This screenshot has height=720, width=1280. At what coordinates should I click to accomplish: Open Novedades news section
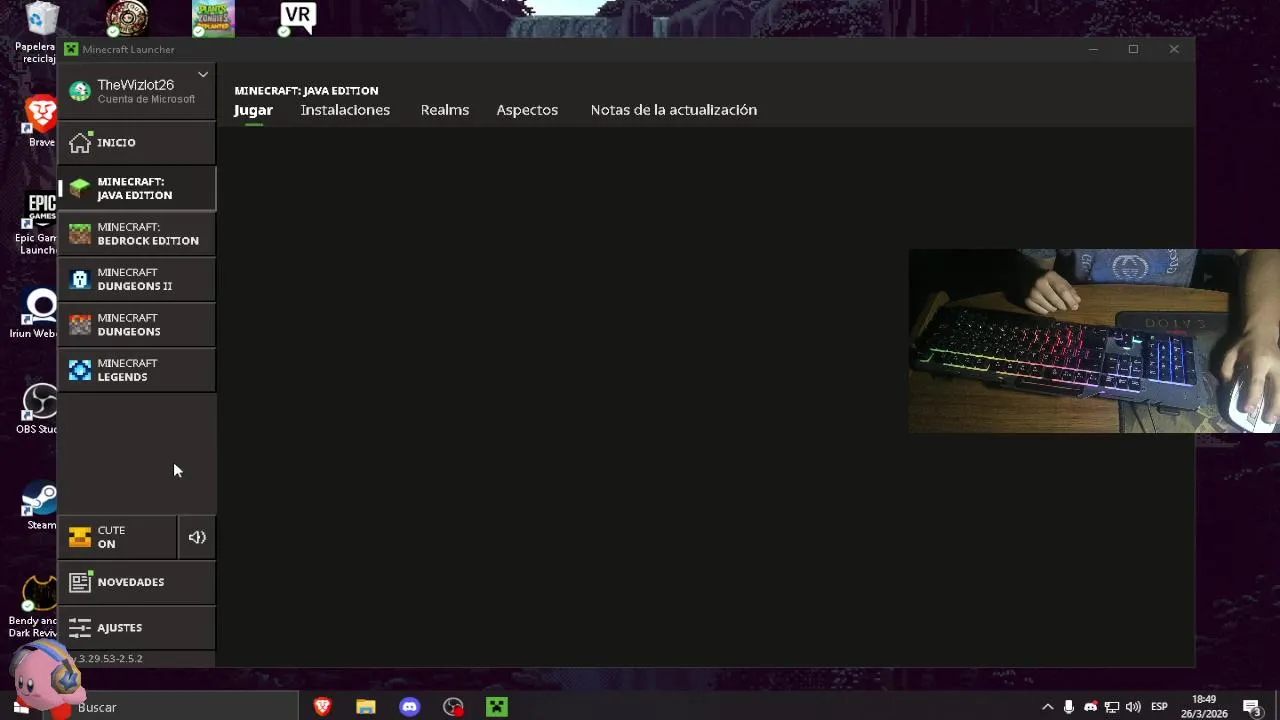(x=137, y=582)
